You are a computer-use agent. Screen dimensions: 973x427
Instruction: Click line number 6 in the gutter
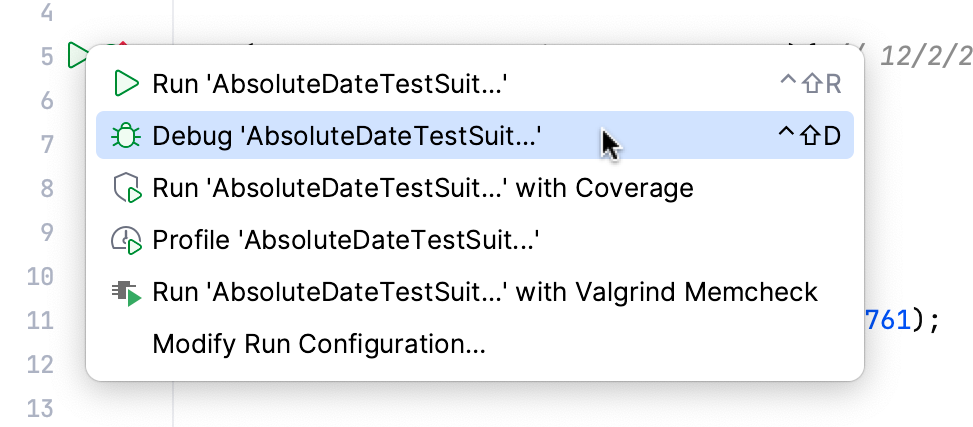click(x=46, y=100)
